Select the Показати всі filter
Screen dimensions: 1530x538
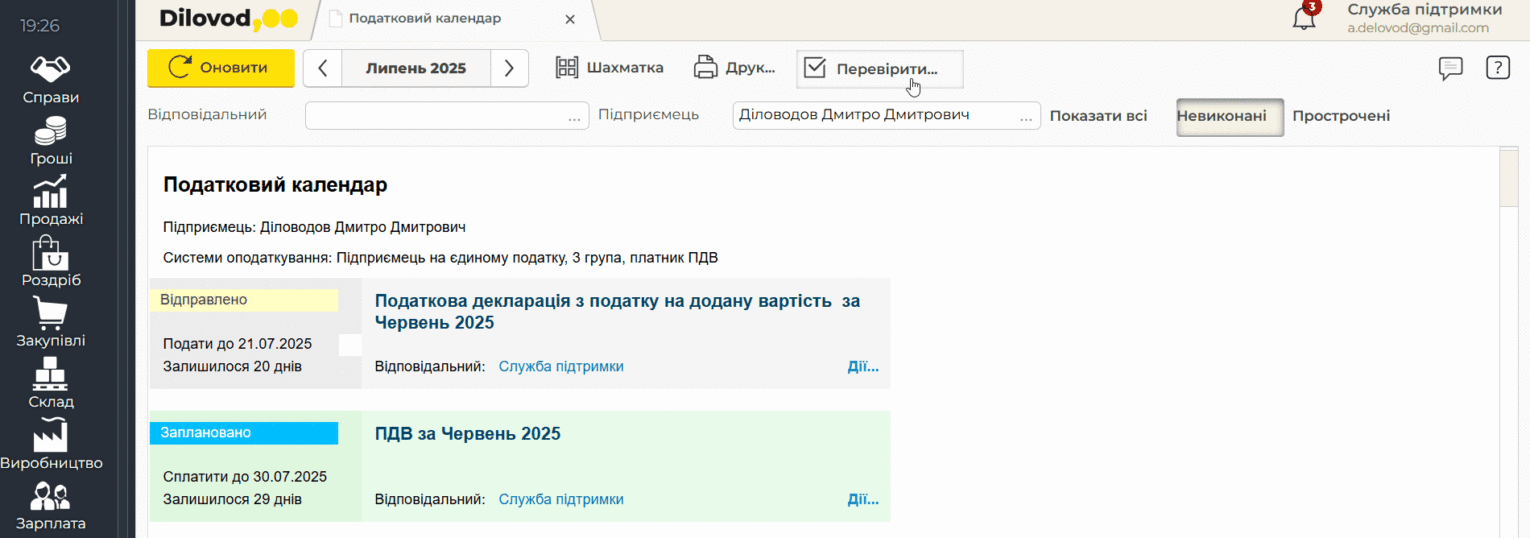(x=1098, y=116)
